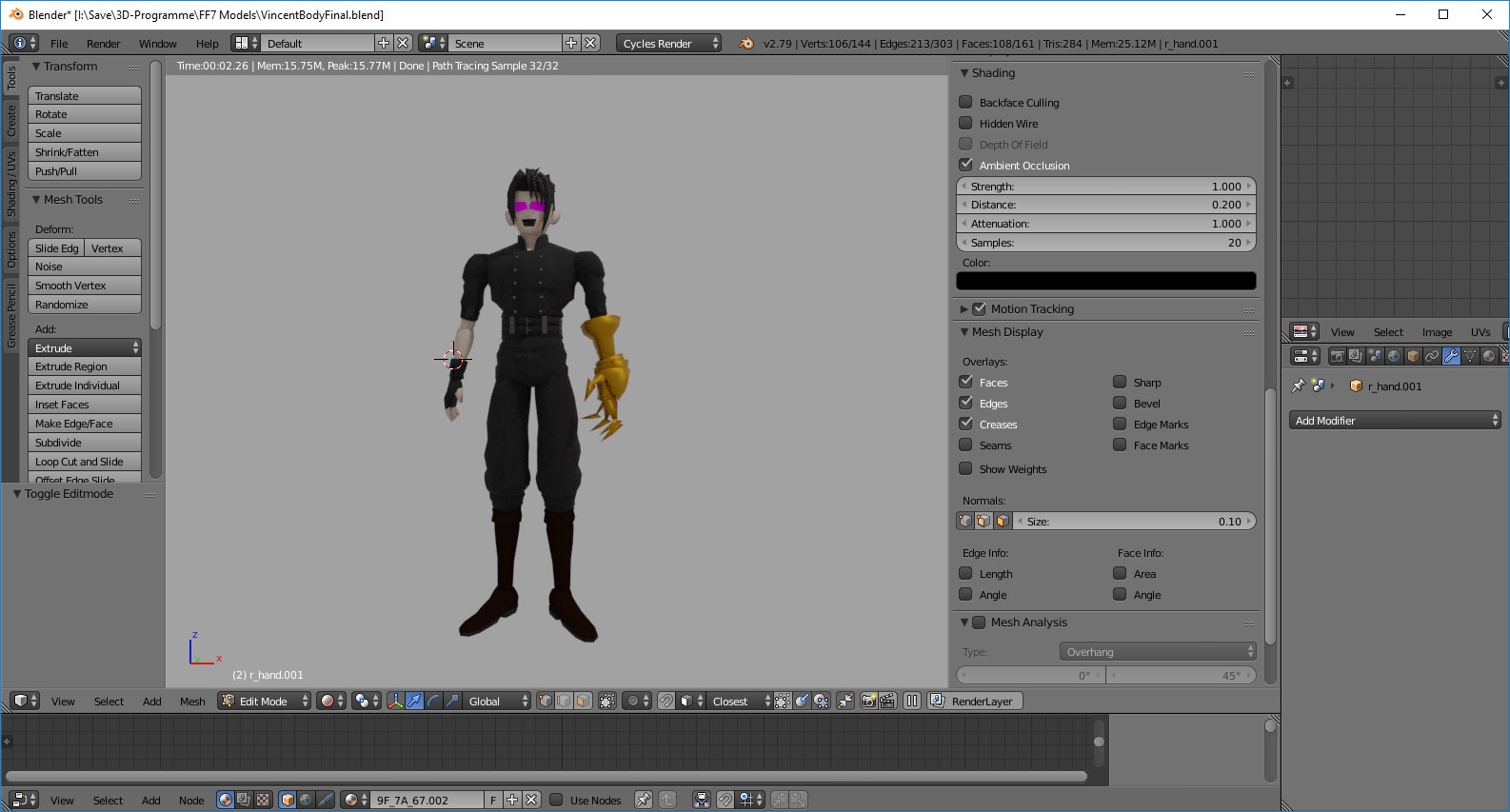The height and width of the screenshot is (812, 1510).
Task: Switch to edge select mode
Action: click(565, 701)
